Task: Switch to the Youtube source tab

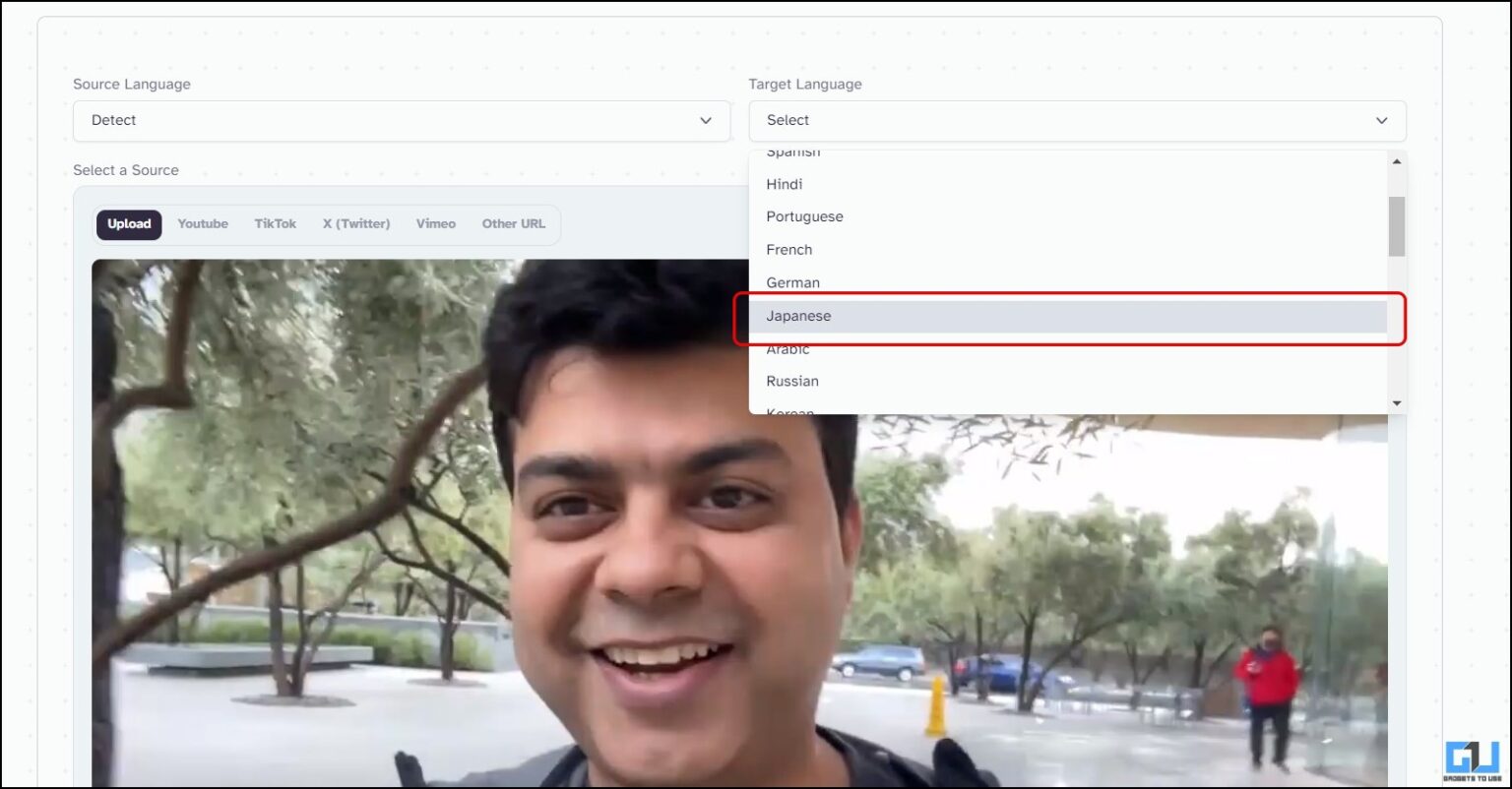Action: [202, 223]
